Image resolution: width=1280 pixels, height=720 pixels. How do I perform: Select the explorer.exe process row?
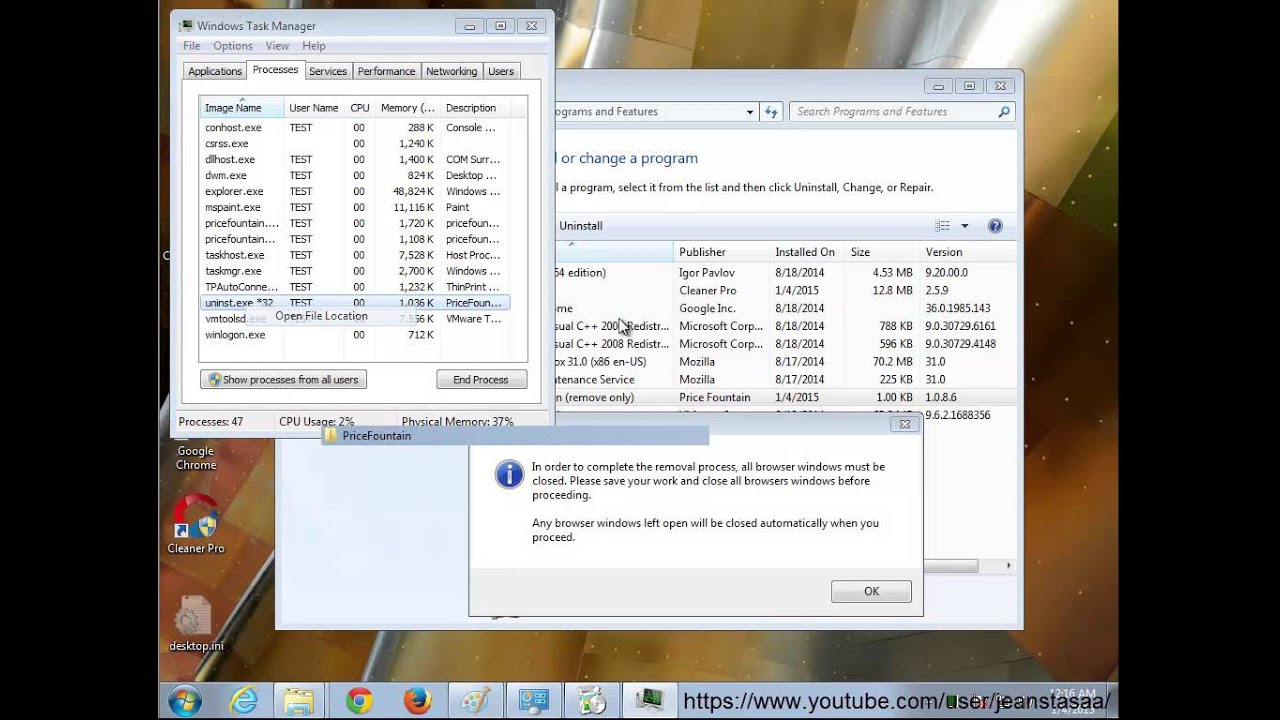pyautogui.click(x=355, y=192)
